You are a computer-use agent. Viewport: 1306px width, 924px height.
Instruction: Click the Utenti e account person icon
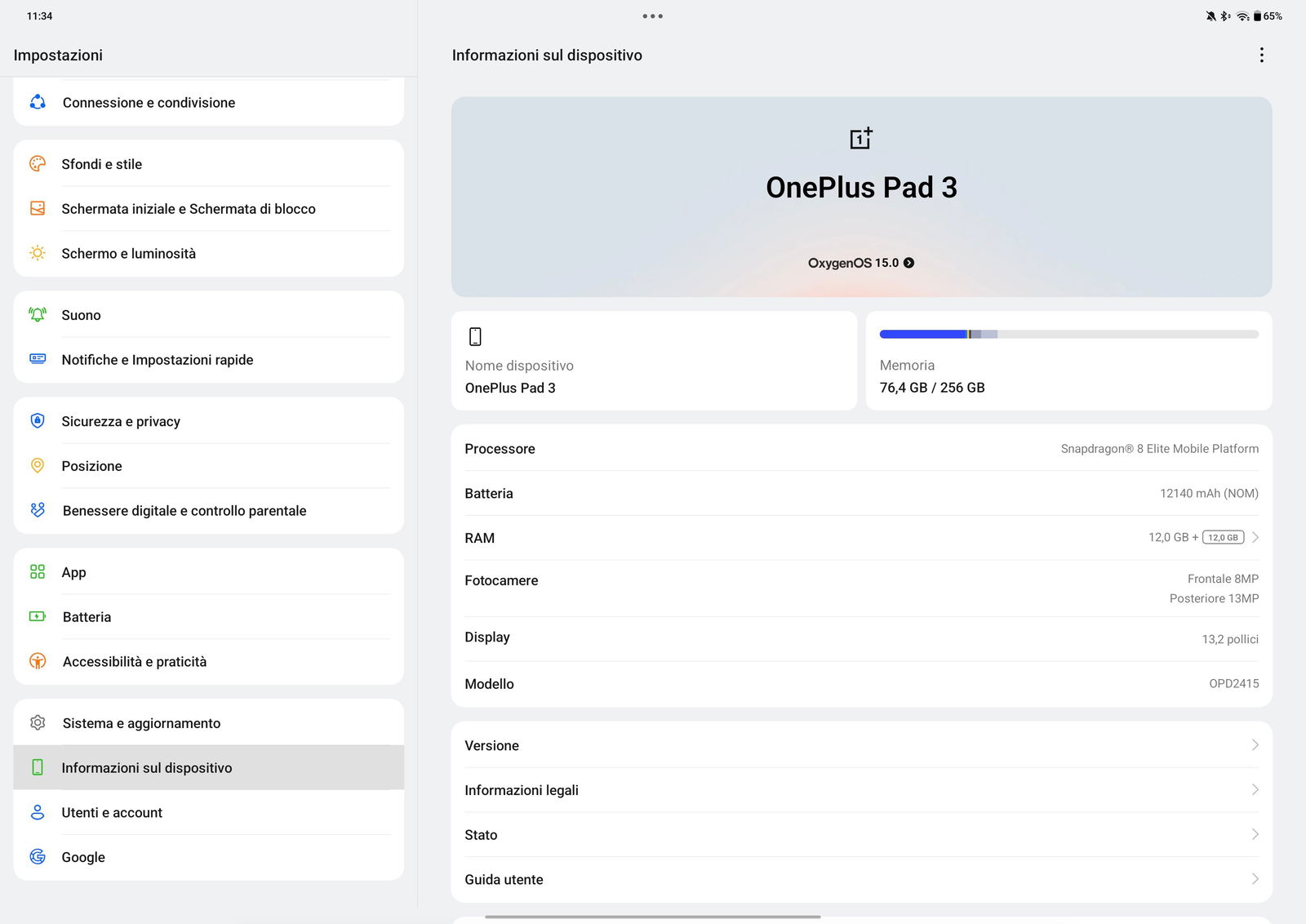[38, 812]
